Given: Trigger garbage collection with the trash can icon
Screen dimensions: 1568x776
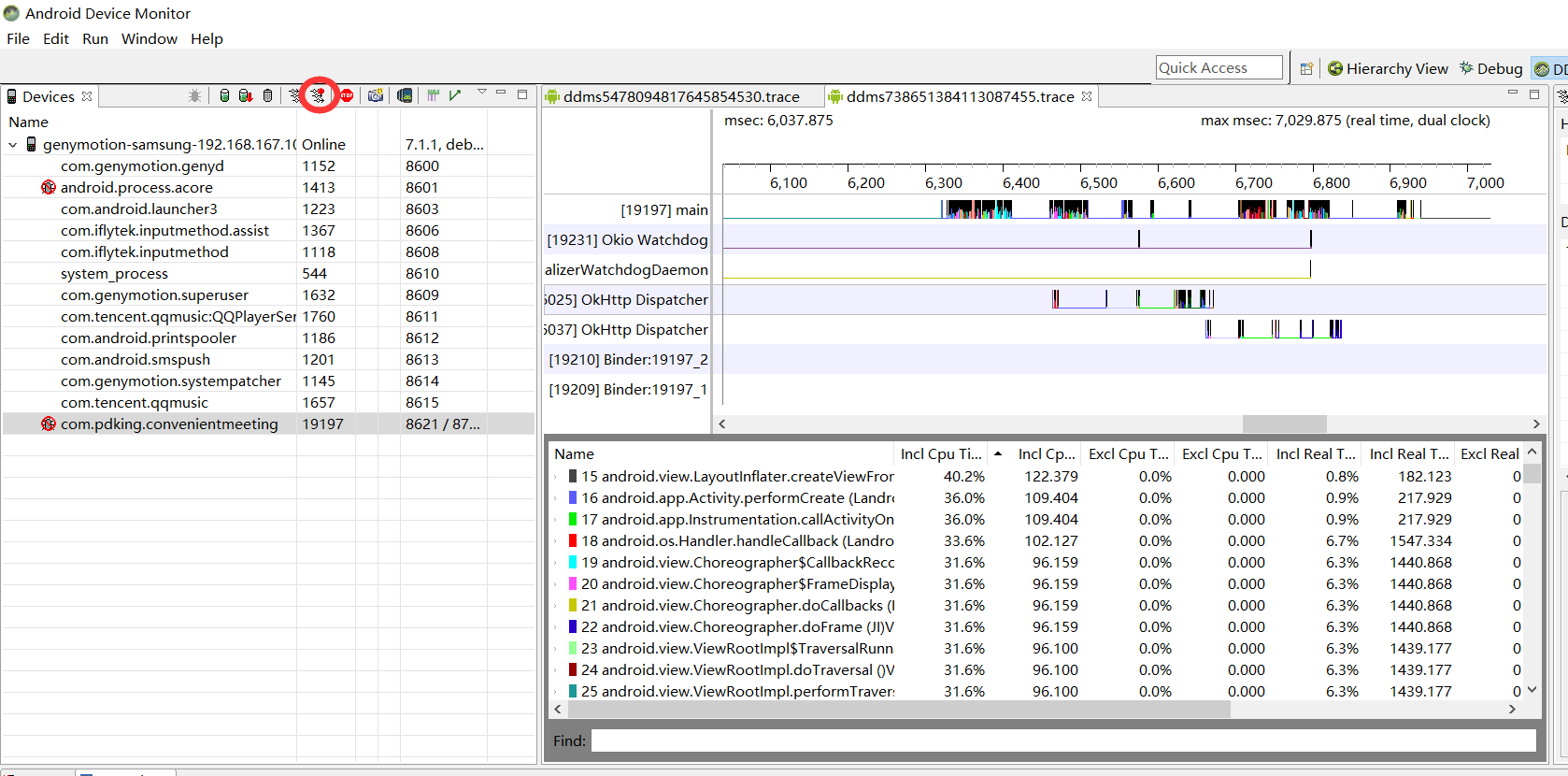Looking at the screenshot, I should click(x=268, y=96).
